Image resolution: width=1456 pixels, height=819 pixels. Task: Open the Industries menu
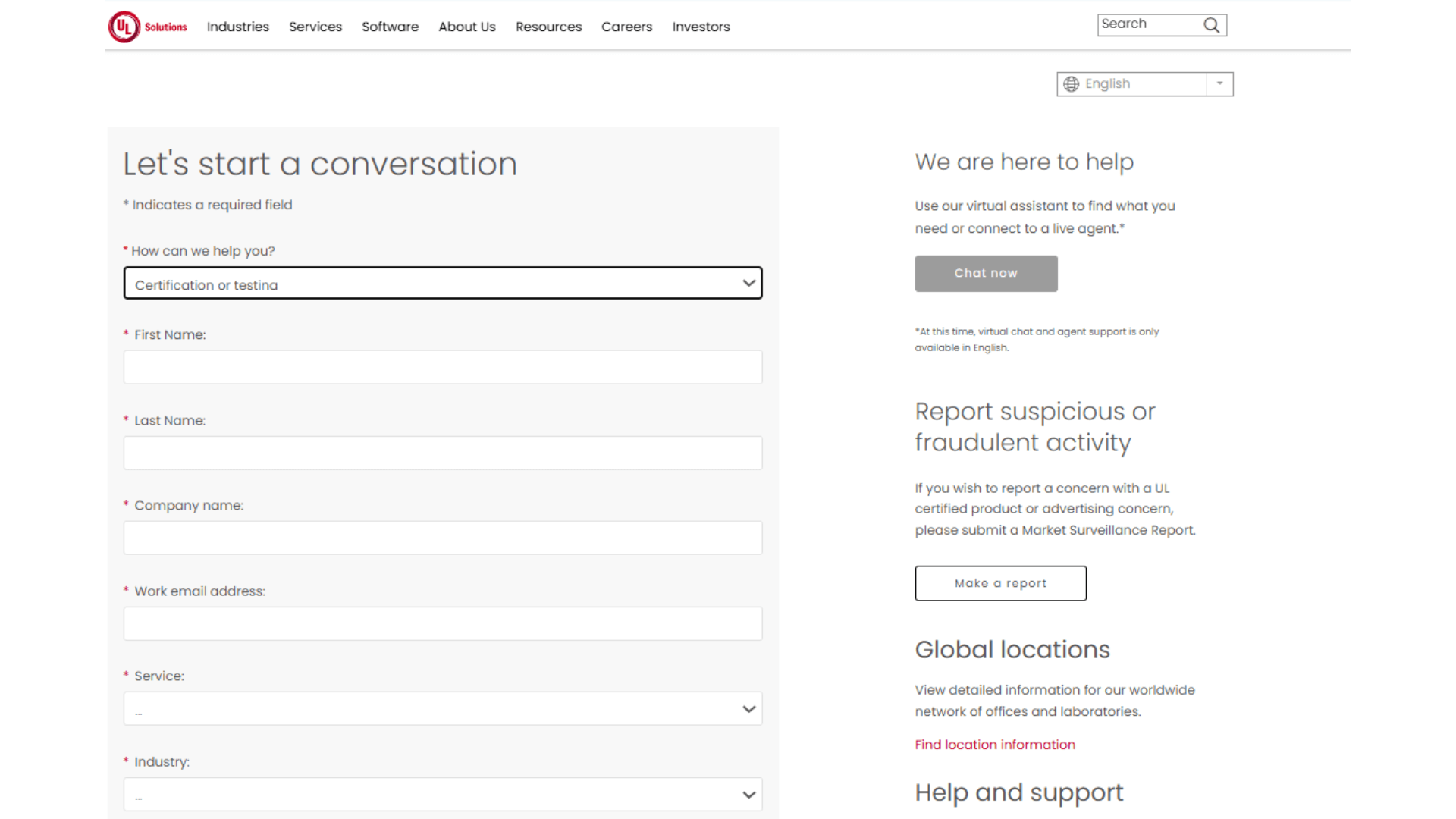click(x=237, y=27)
